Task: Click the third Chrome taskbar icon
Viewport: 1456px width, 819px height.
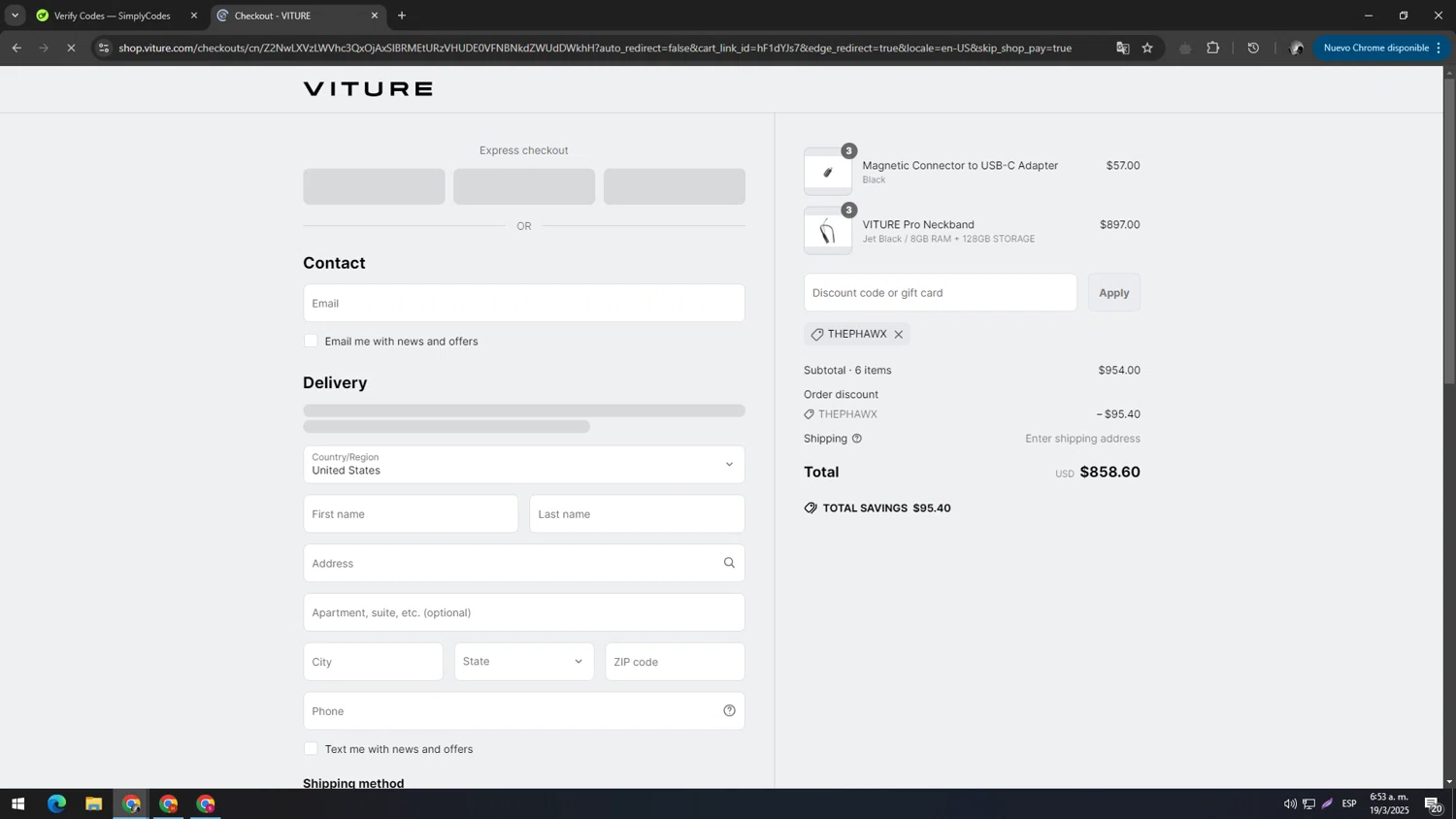Action: (206, 804)
